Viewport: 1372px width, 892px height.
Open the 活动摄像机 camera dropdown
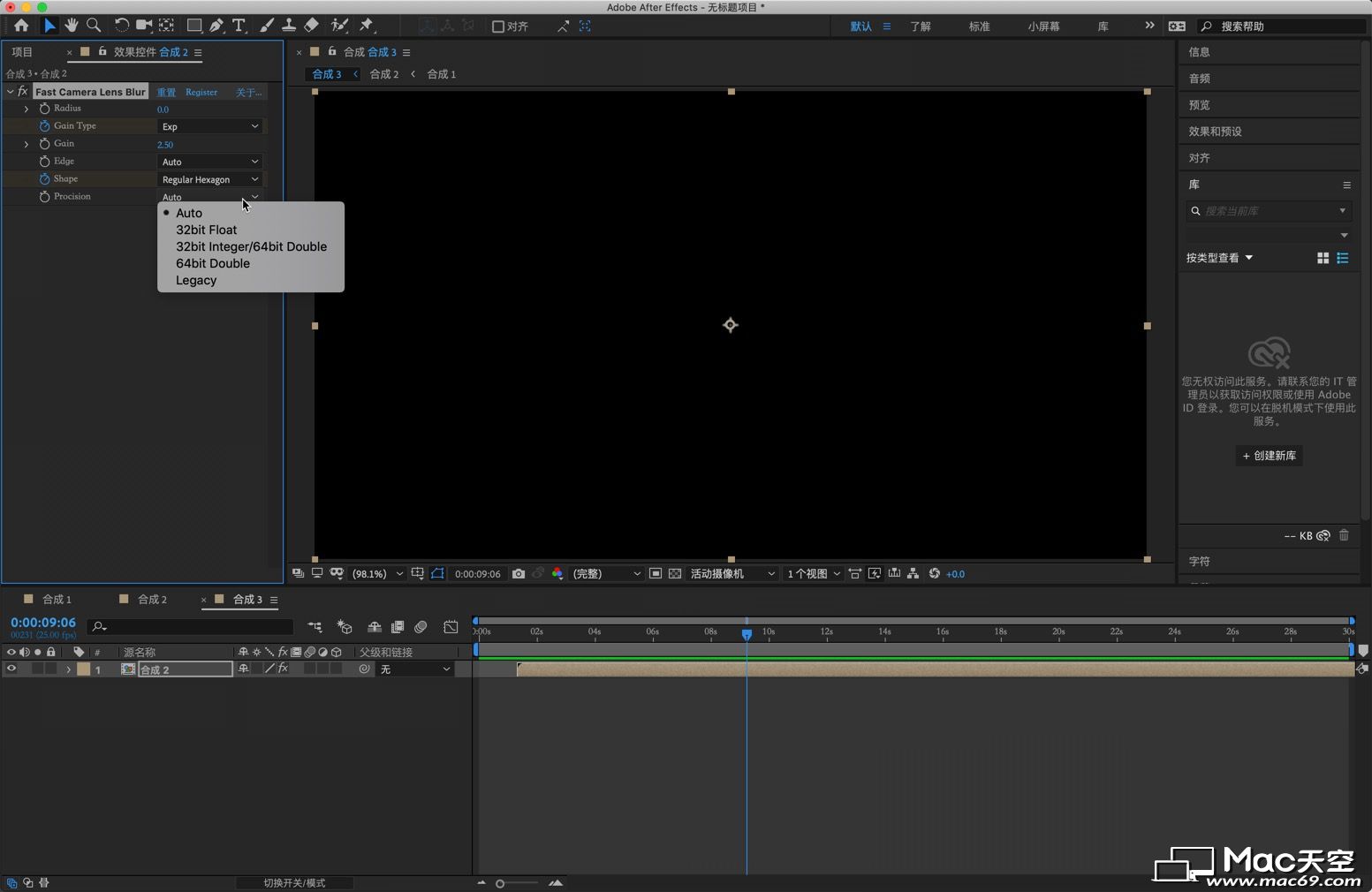731,574
